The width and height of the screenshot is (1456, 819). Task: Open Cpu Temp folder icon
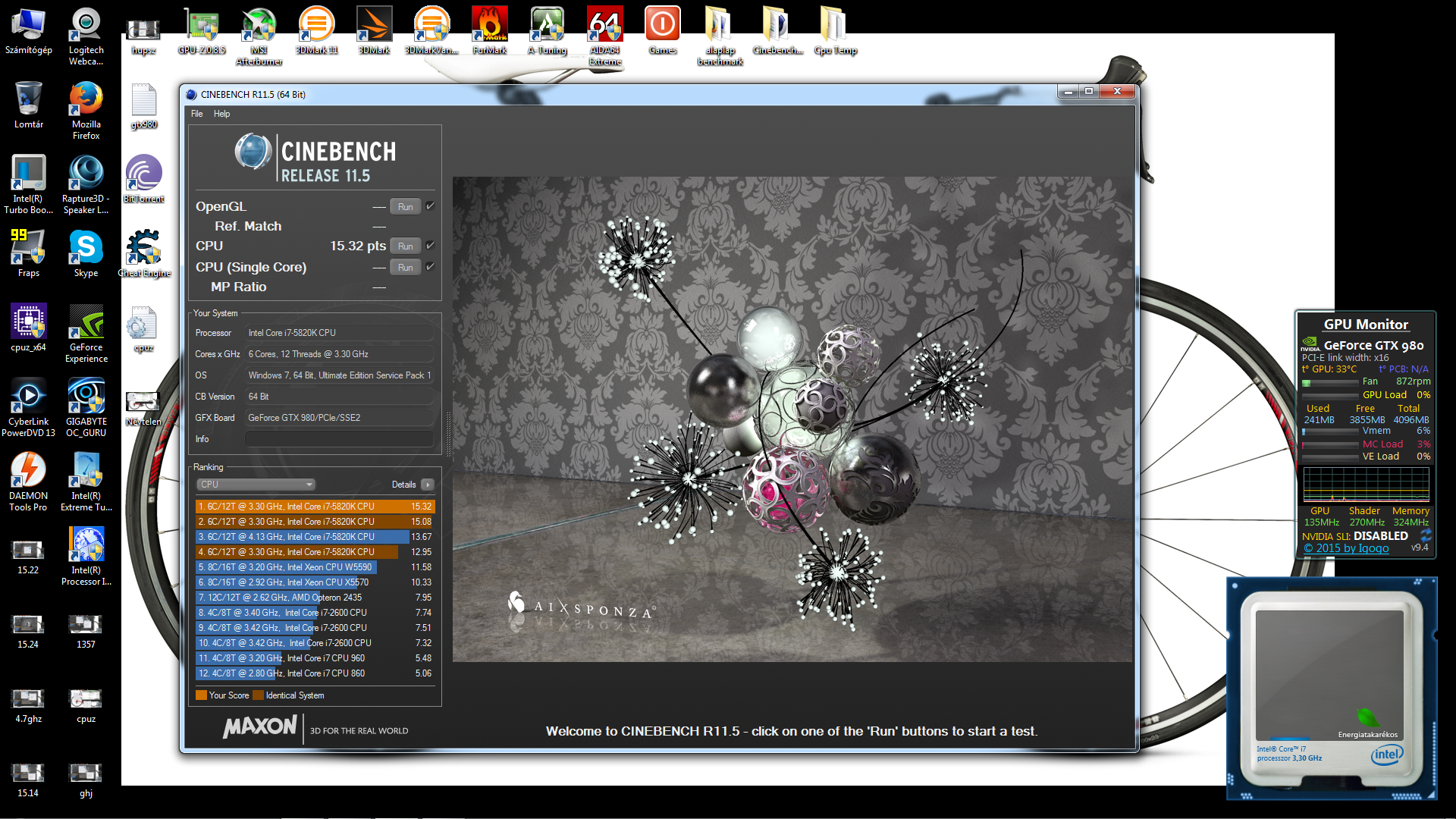pyautogui.click(x=835, y=31)
